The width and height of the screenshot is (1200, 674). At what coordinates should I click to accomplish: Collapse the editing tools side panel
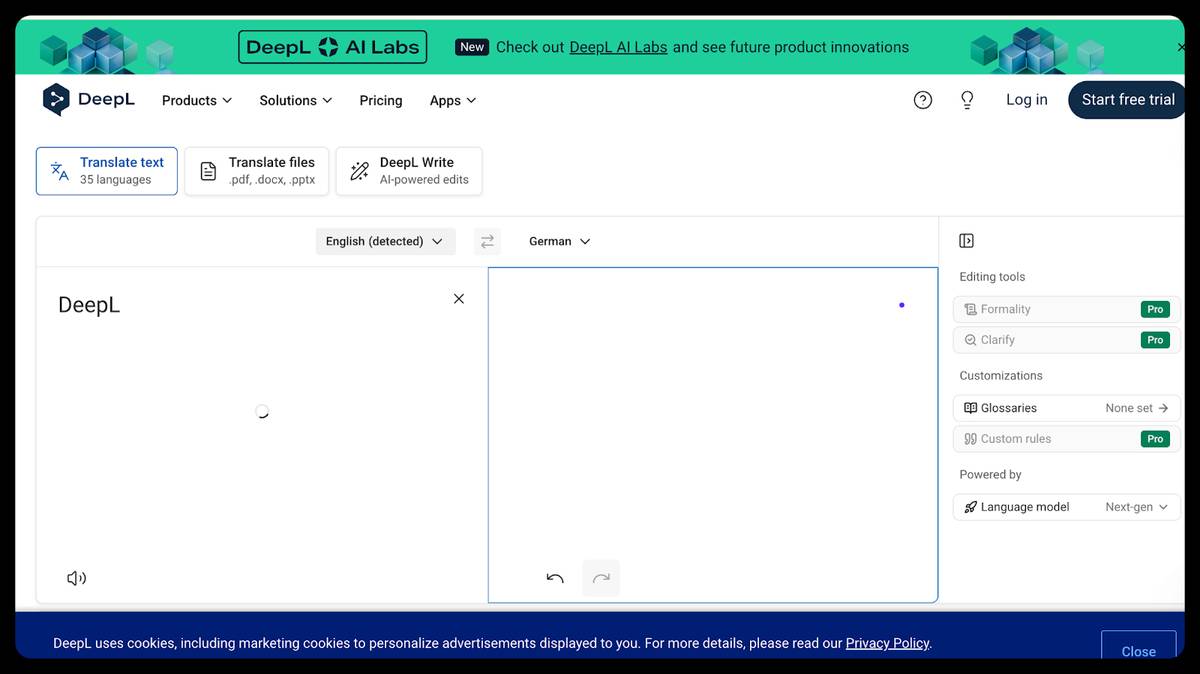coord(966,241)
